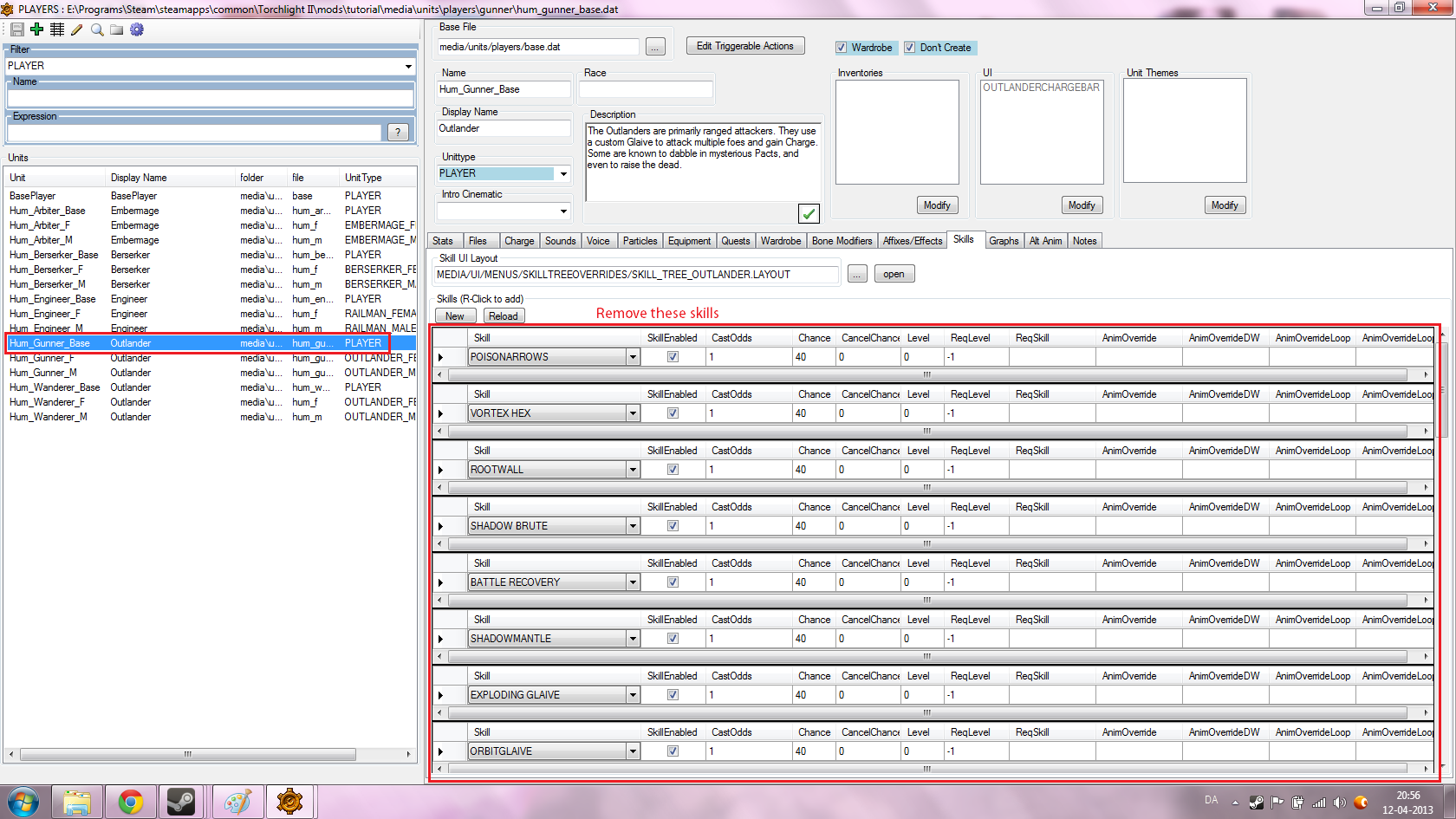Click Modify under Unit Themes

1225,205
